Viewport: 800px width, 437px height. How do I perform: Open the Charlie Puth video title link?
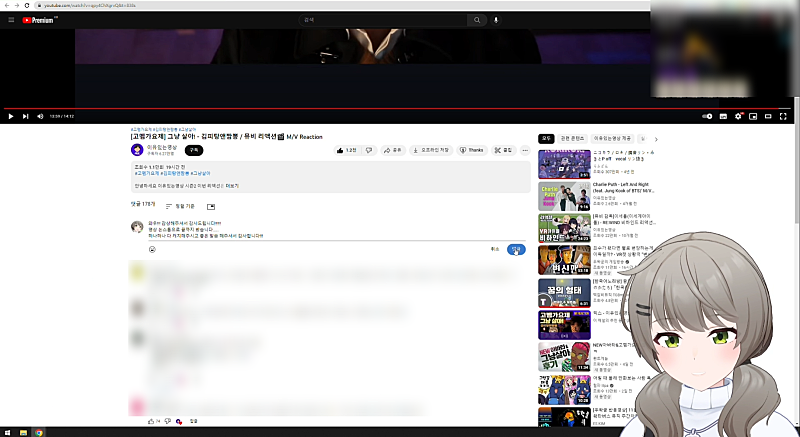623,187
